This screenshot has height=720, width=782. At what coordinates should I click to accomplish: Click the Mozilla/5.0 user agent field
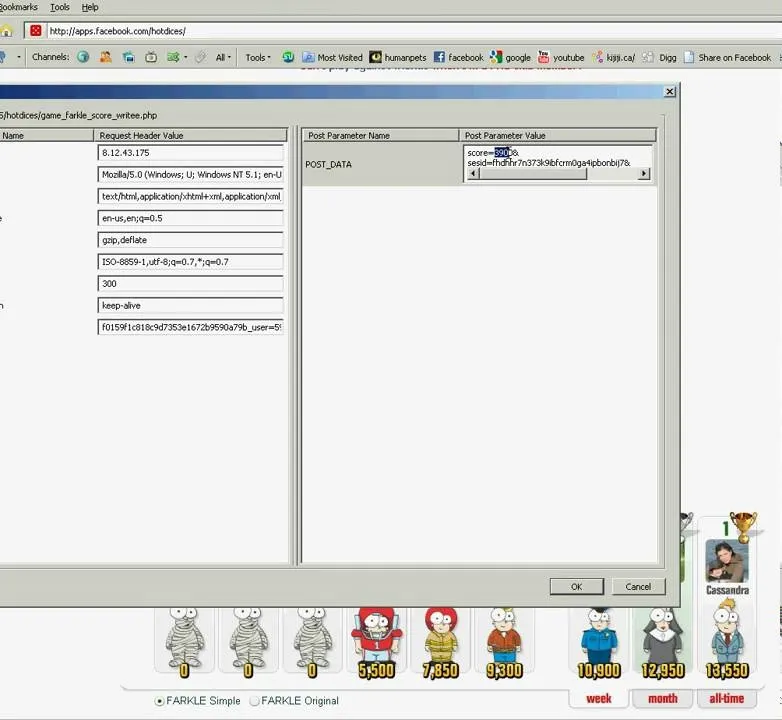coord(191,175)
